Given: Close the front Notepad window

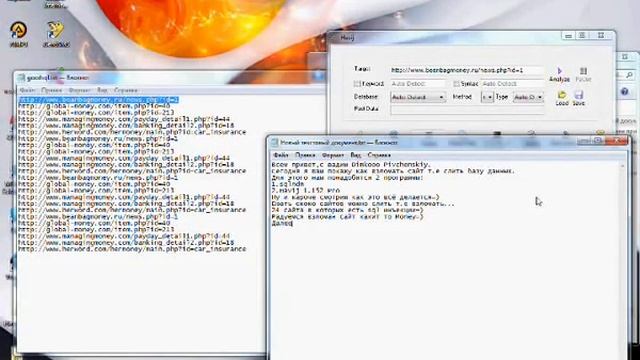Looking at the screenshot, I should pyautogui.click(x=618, y=141).
